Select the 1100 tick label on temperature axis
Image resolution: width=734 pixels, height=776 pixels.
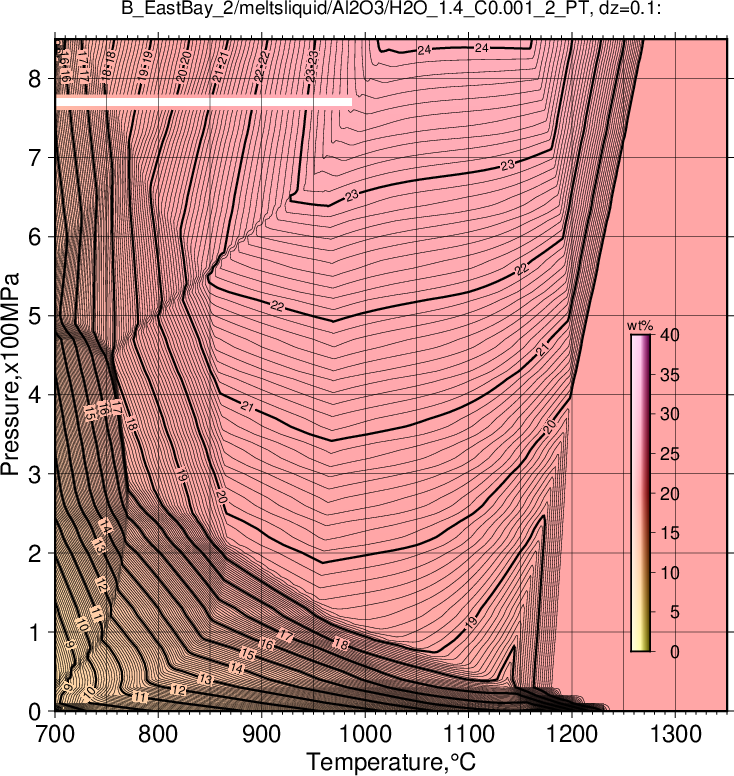click(468, 734)
